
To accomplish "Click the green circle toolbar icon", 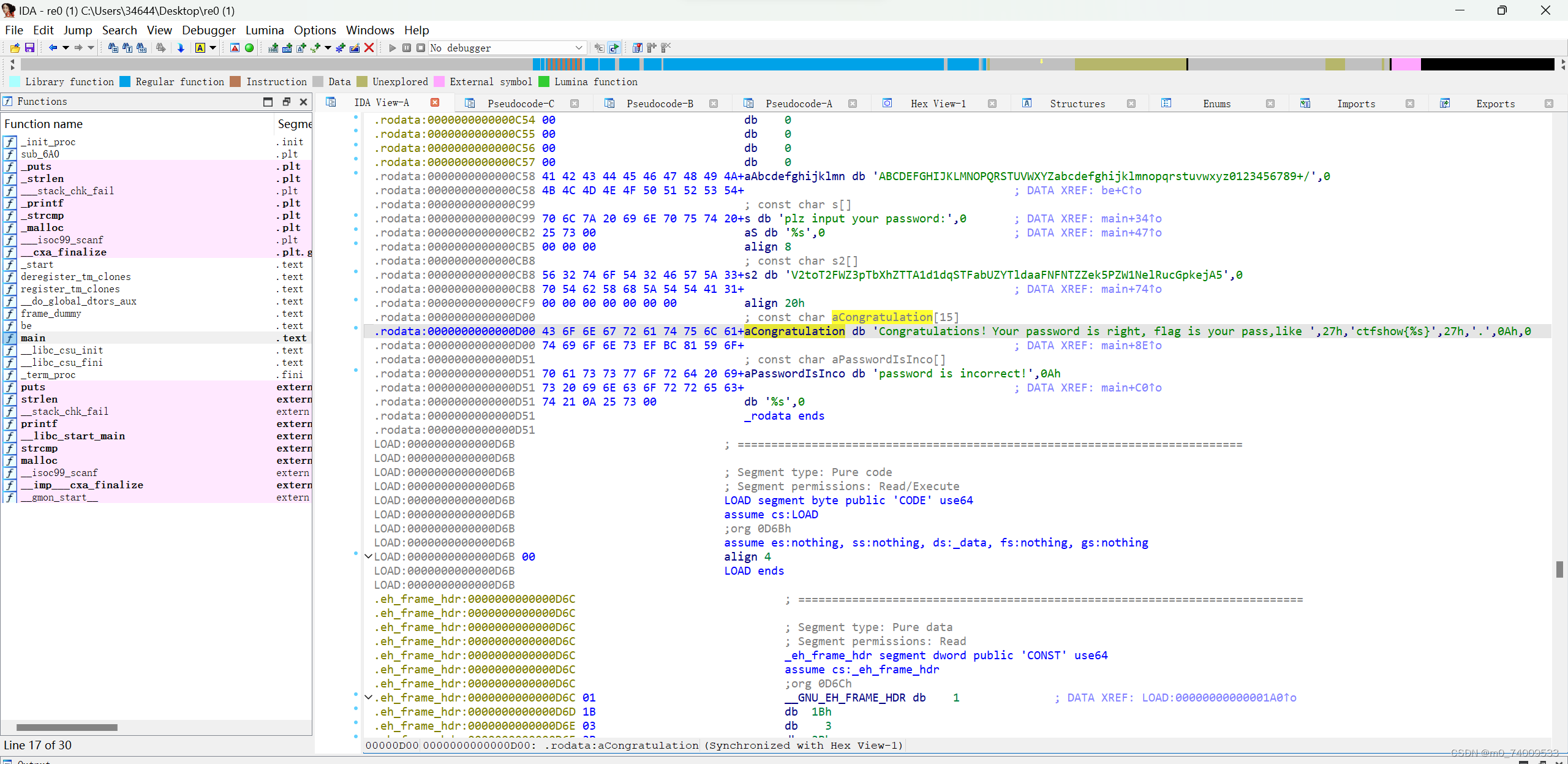I will click(x=249, y=48).
